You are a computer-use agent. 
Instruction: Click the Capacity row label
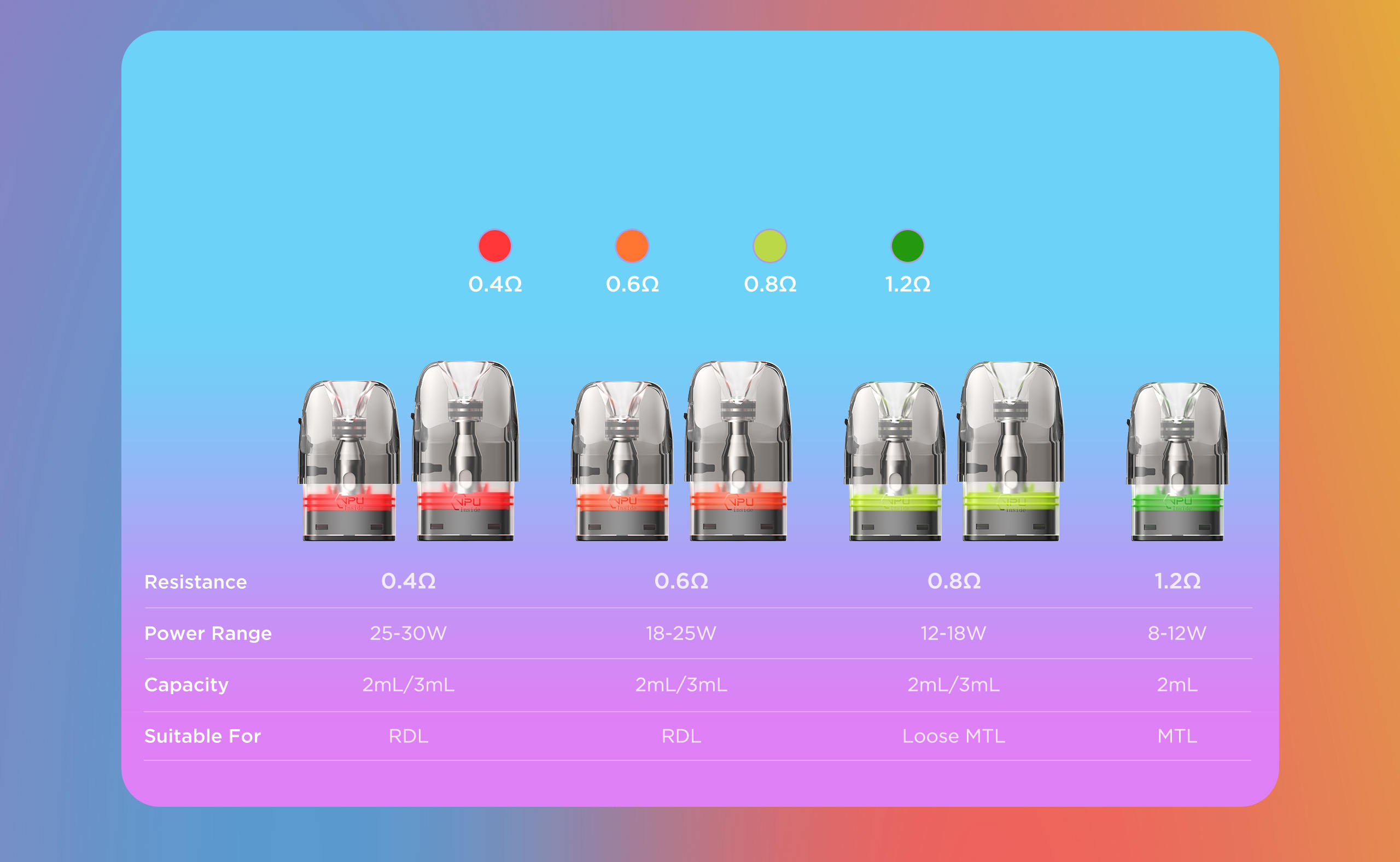pos(186,685)
